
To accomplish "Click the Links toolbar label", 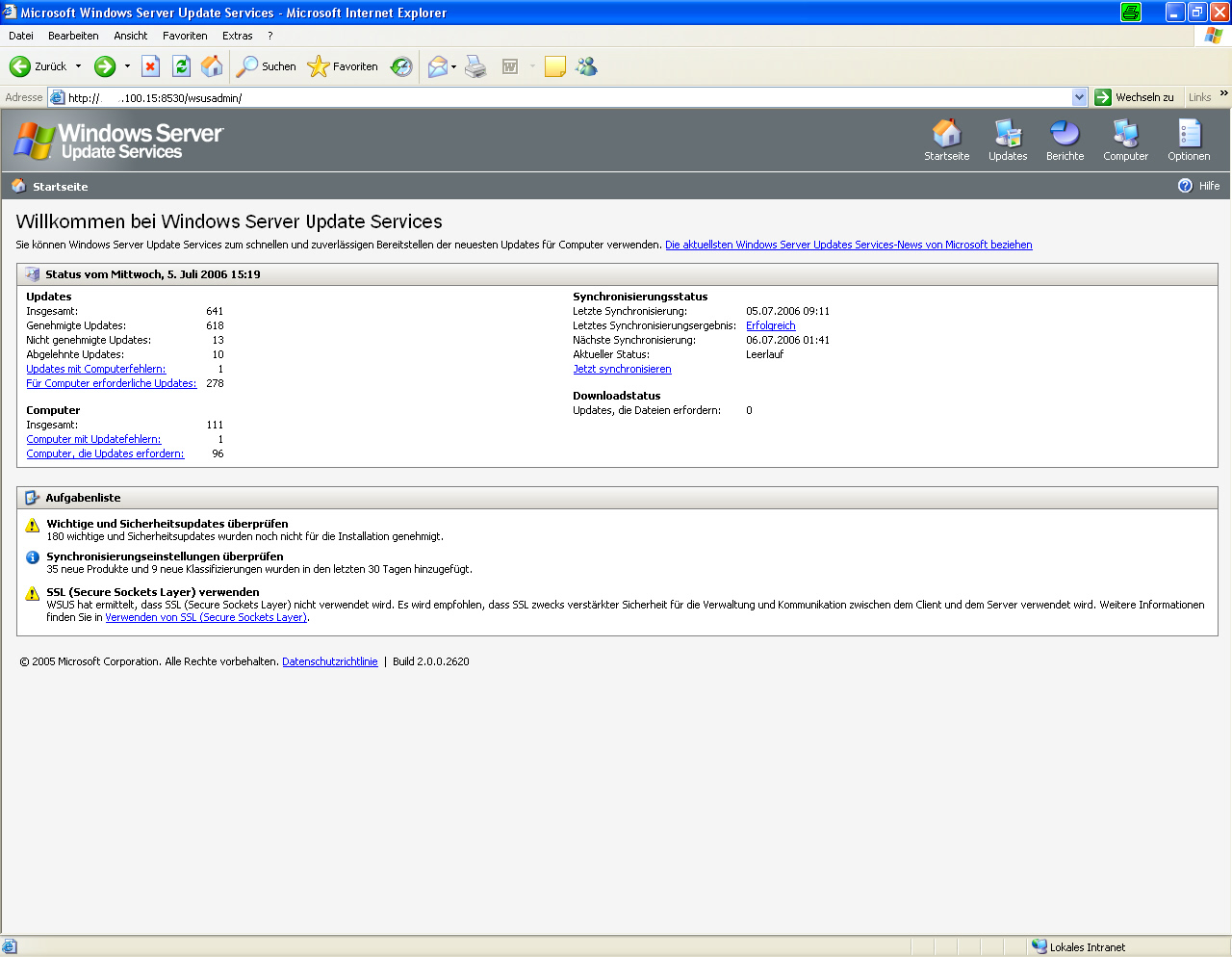I will (x=1199, y=97).
